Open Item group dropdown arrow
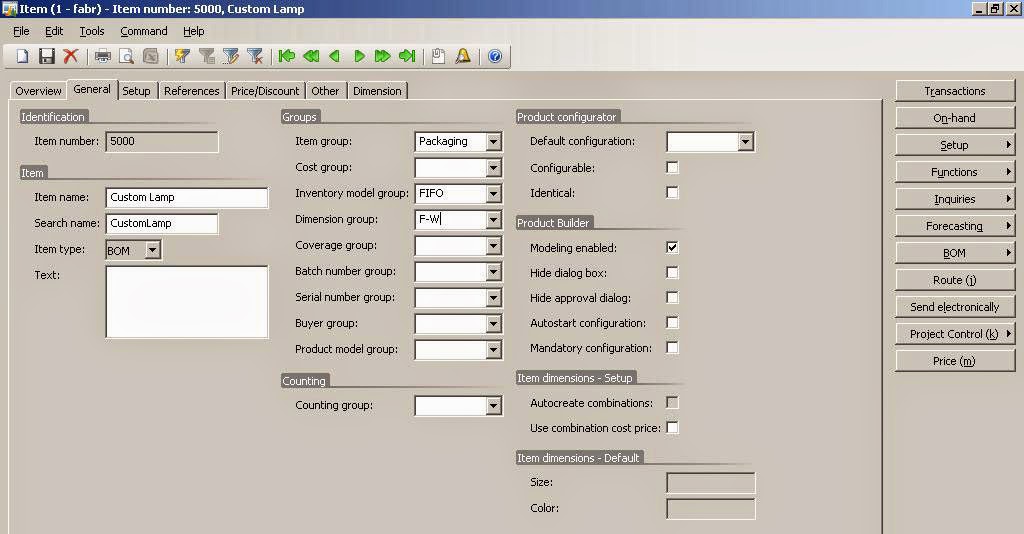1024x534 pixels. click(494, 142)
